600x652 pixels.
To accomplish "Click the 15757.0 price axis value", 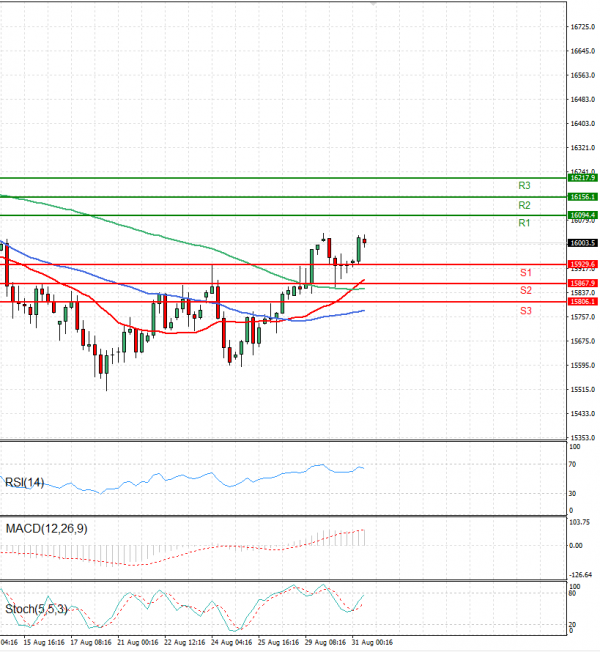I will pos(583,317).
